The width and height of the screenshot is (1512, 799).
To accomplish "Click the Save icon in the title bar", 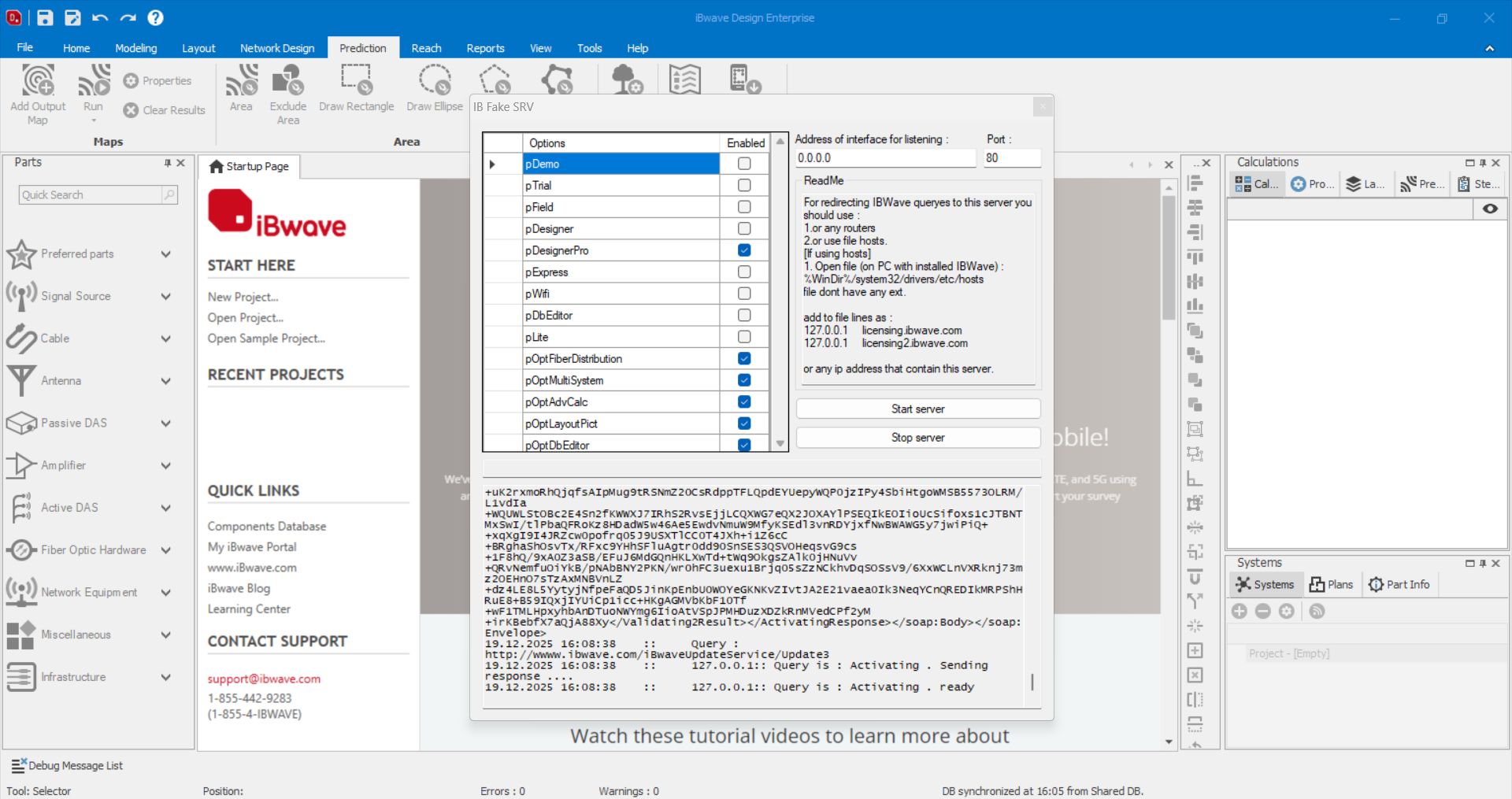I will [x=45, y=17].
